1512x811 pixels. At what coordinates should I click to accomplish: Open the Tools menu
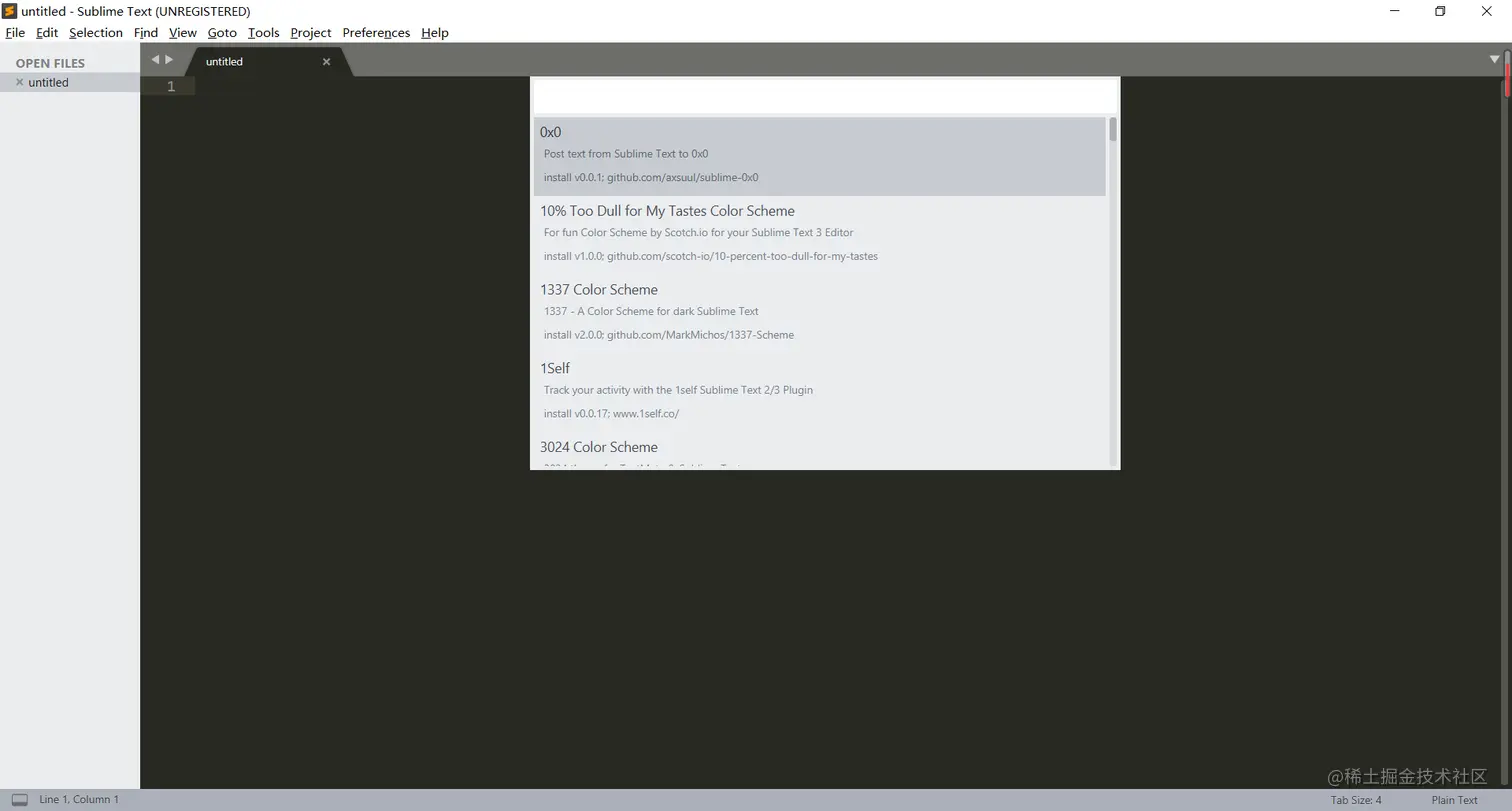pos(264,32)
